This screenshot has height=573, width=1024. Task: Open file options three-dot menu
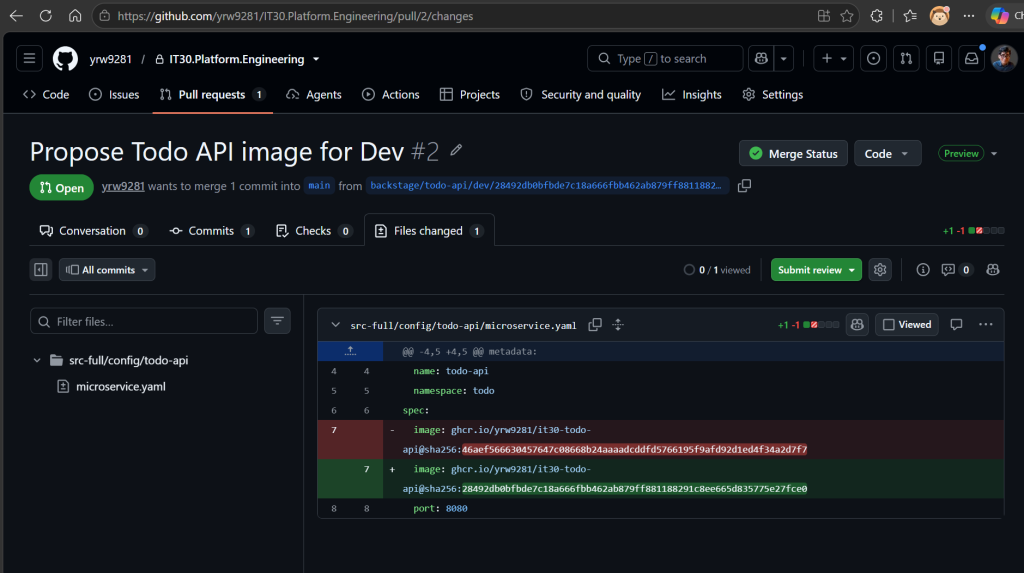pyautogui.click(x=985, y=325)
